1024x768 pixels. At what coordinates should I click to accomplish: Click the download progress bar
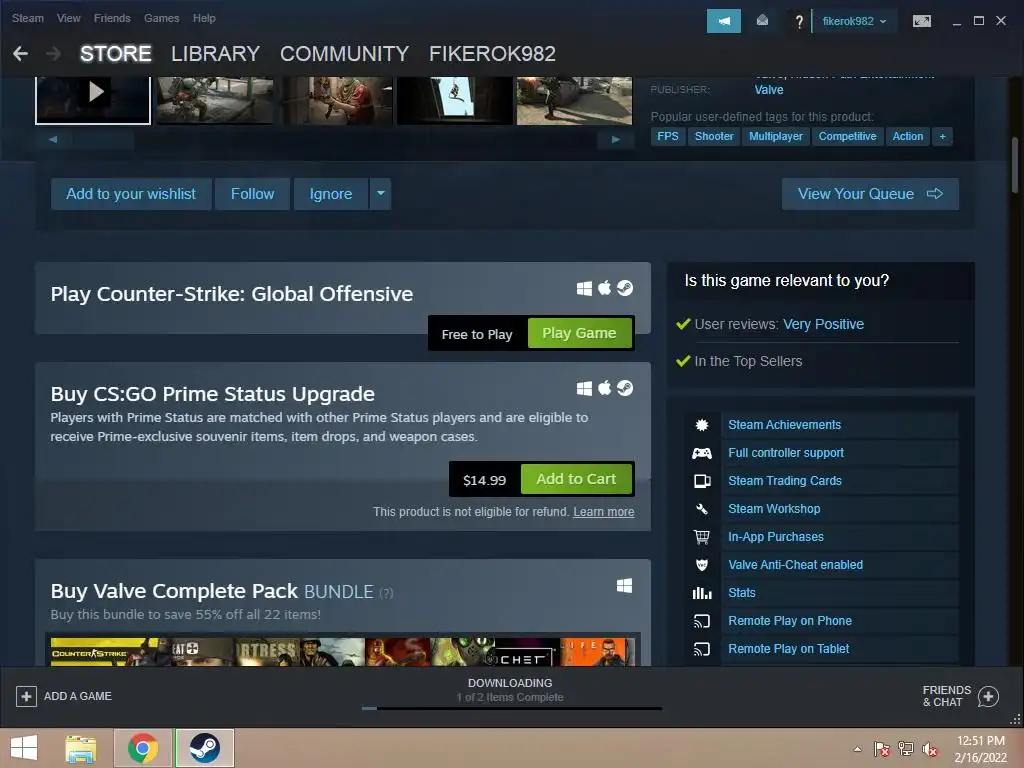[x=512, y=708]
